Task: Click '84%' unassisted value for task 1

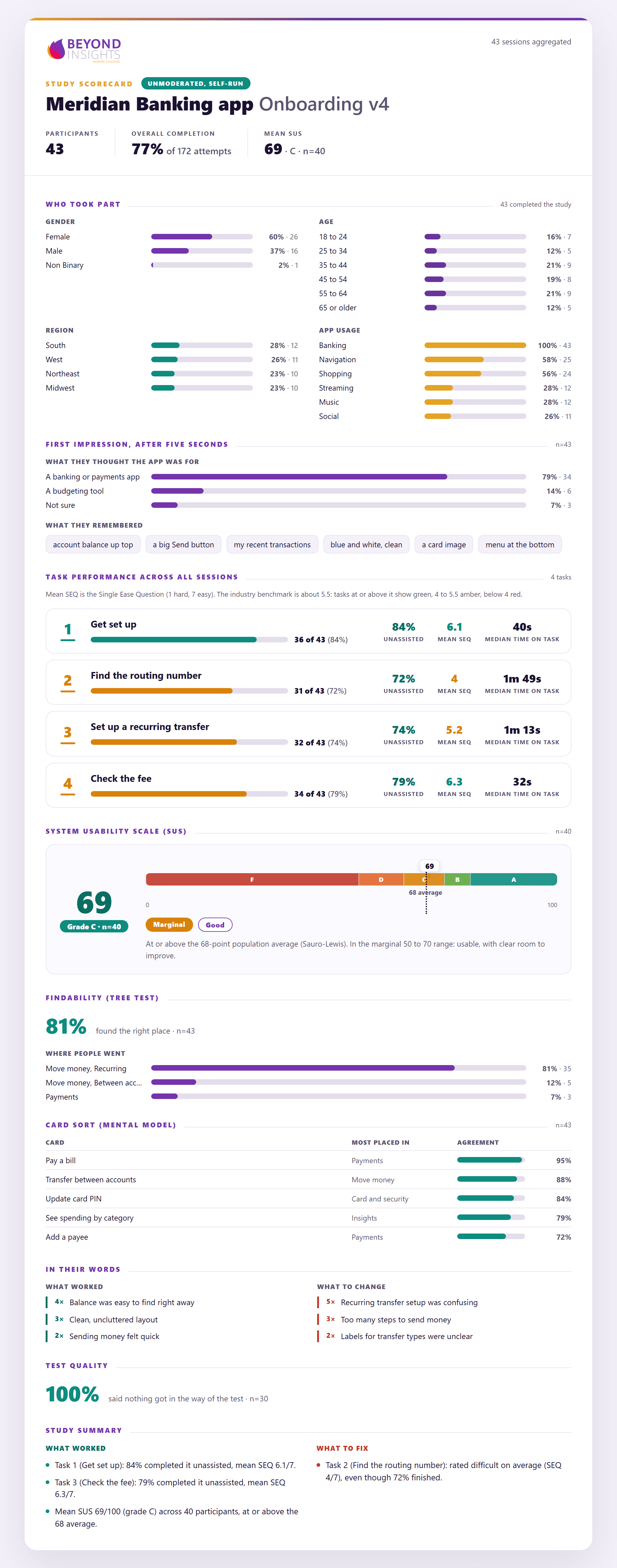Action: [x=404, y=627]
